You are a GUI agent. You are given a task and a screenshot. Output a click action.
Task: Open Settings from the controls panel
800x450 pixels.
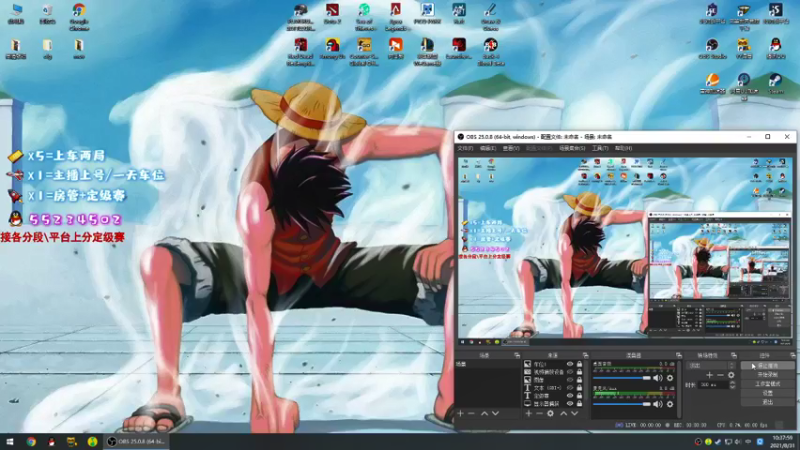[x=768, y=392]
